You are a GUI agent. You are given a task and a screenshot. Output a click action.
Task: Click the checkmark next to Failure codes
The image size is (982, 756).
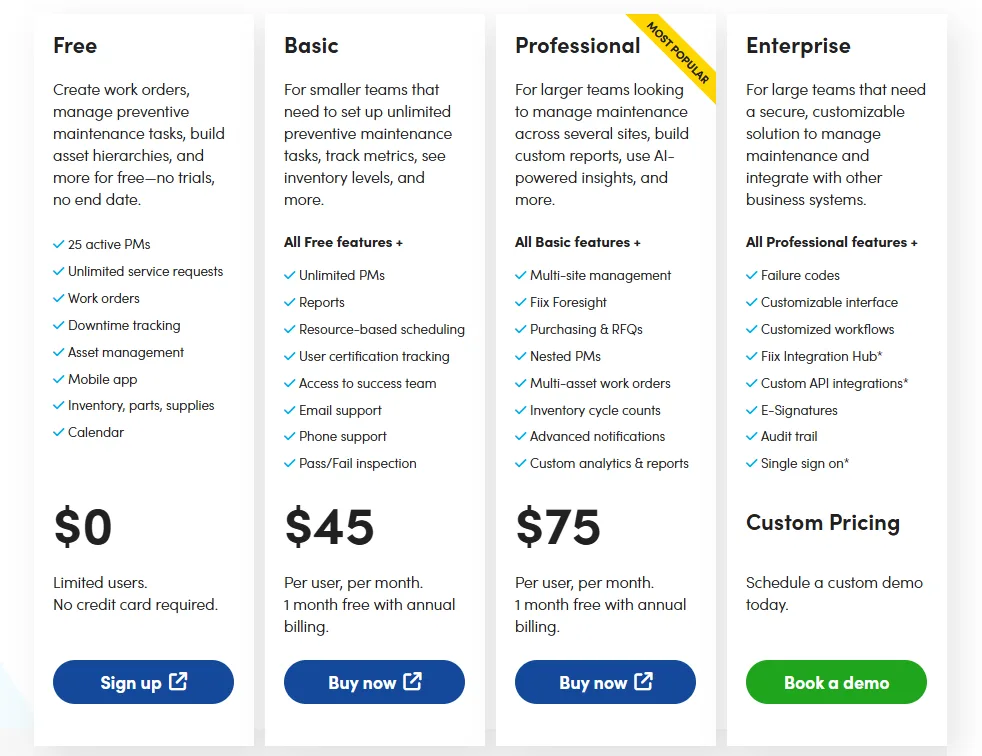click(x=752, y=275)
